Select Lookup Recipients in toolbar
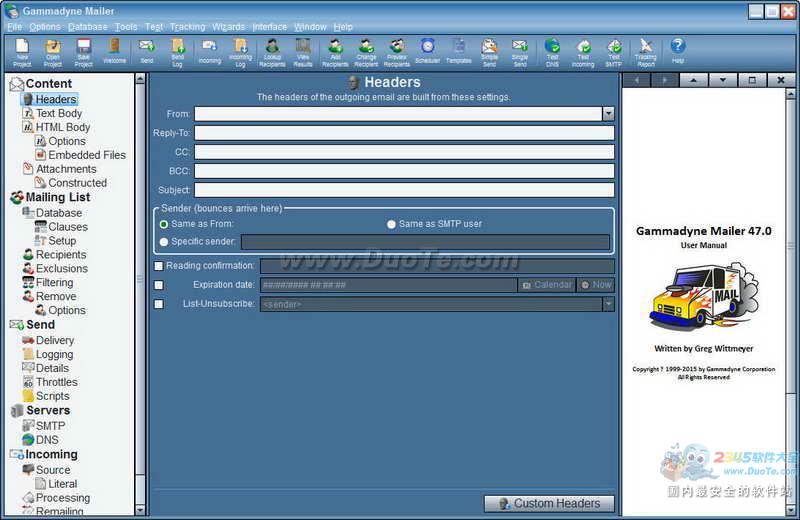 272,53
